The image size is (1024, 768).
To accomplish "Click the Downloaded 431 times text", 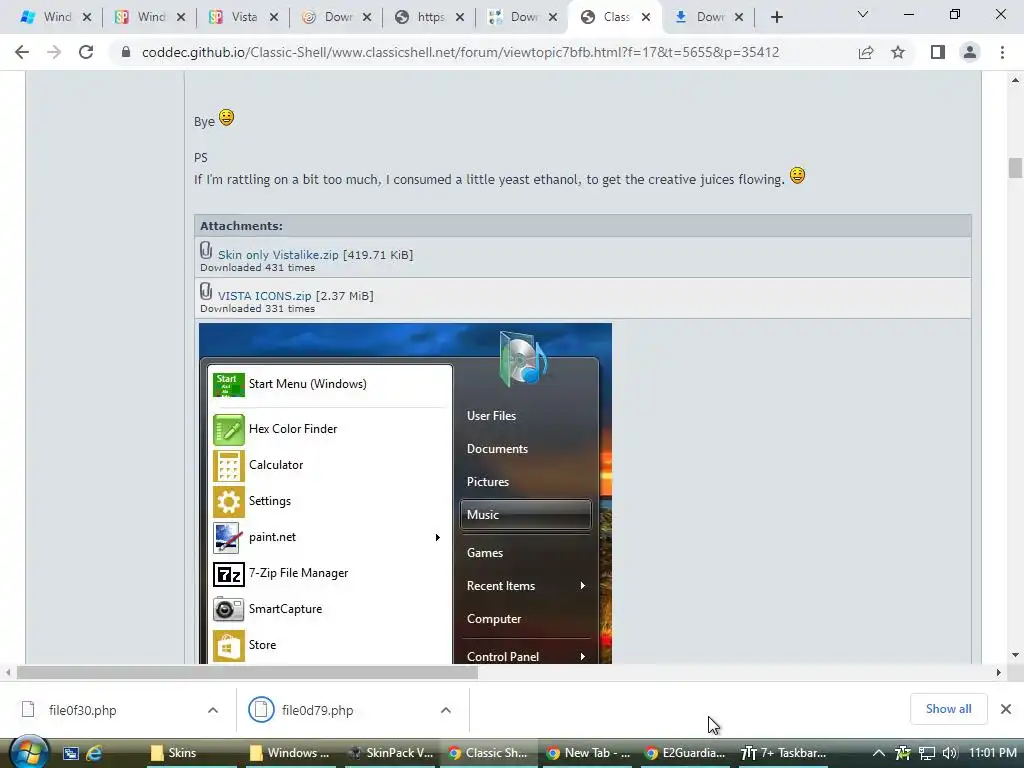I will tap(257, 268).
